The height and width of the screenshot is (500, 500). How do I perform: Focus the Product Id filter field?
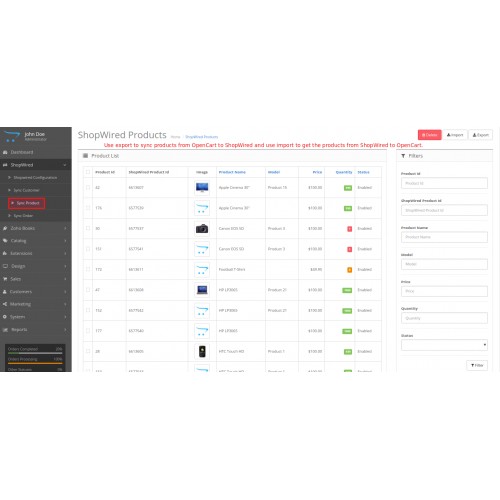444,183
